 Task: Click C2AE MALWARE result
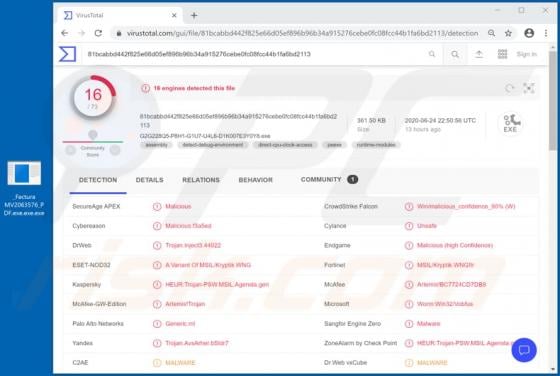[180, 362]
